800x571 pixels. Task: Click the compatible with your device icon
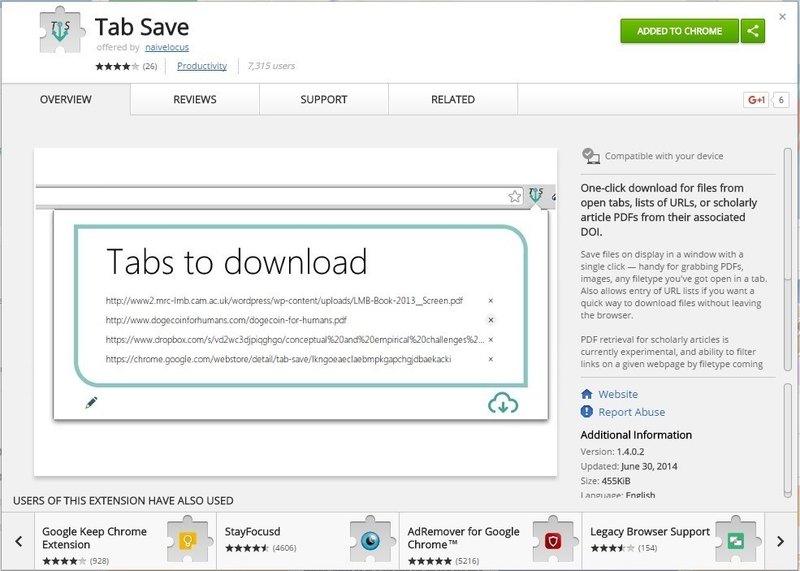pyautogui.click(x=591, y=156)
